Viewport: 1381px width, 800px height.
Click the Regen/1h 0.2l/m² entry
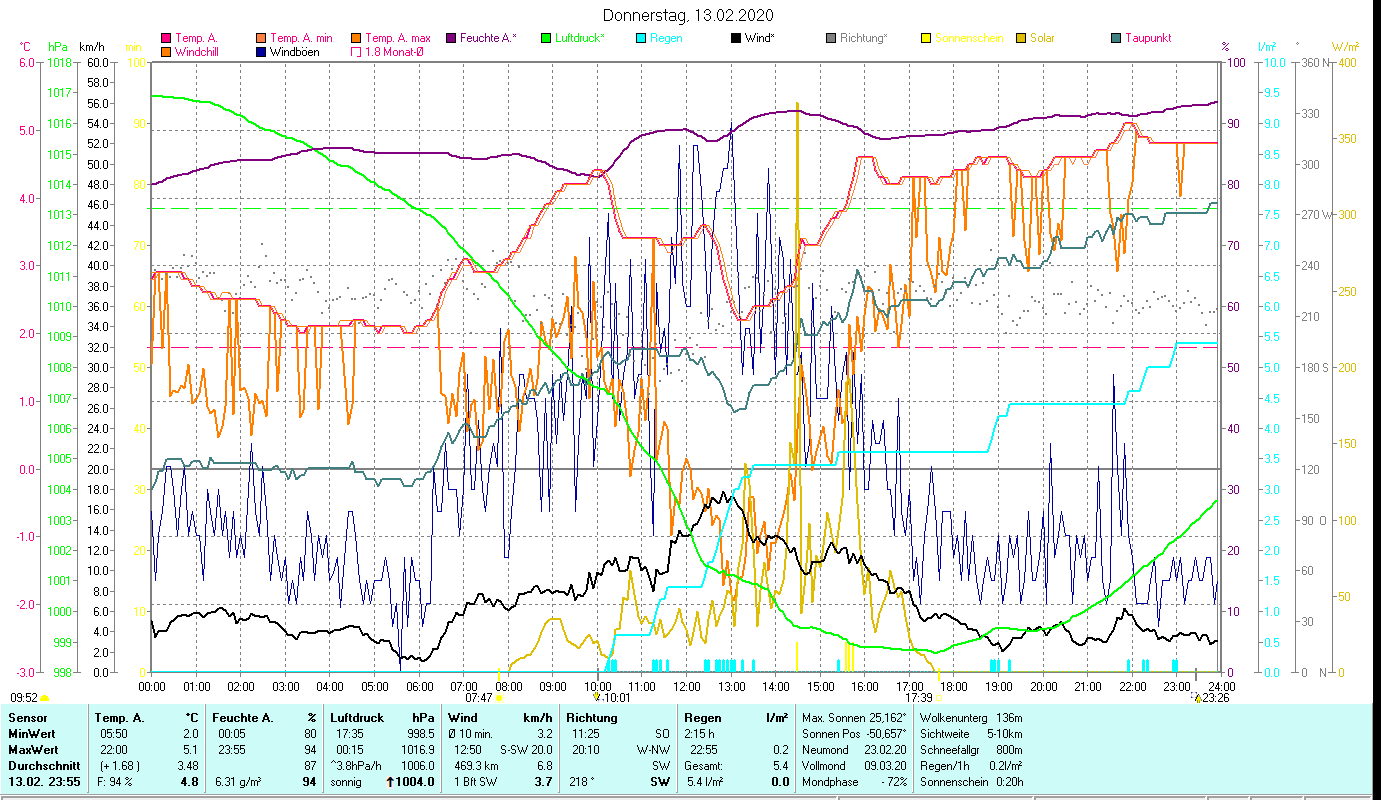[971, 766]
